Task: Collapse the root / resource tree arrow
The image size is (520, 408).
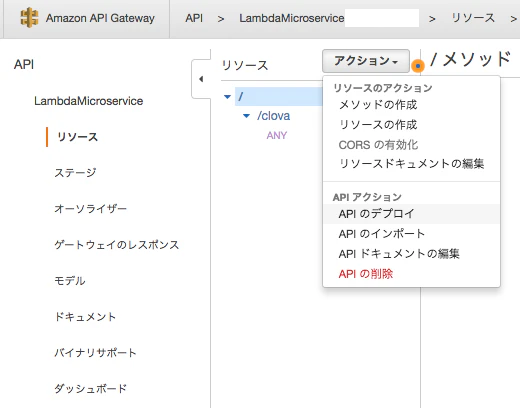Action: [228, 97]
